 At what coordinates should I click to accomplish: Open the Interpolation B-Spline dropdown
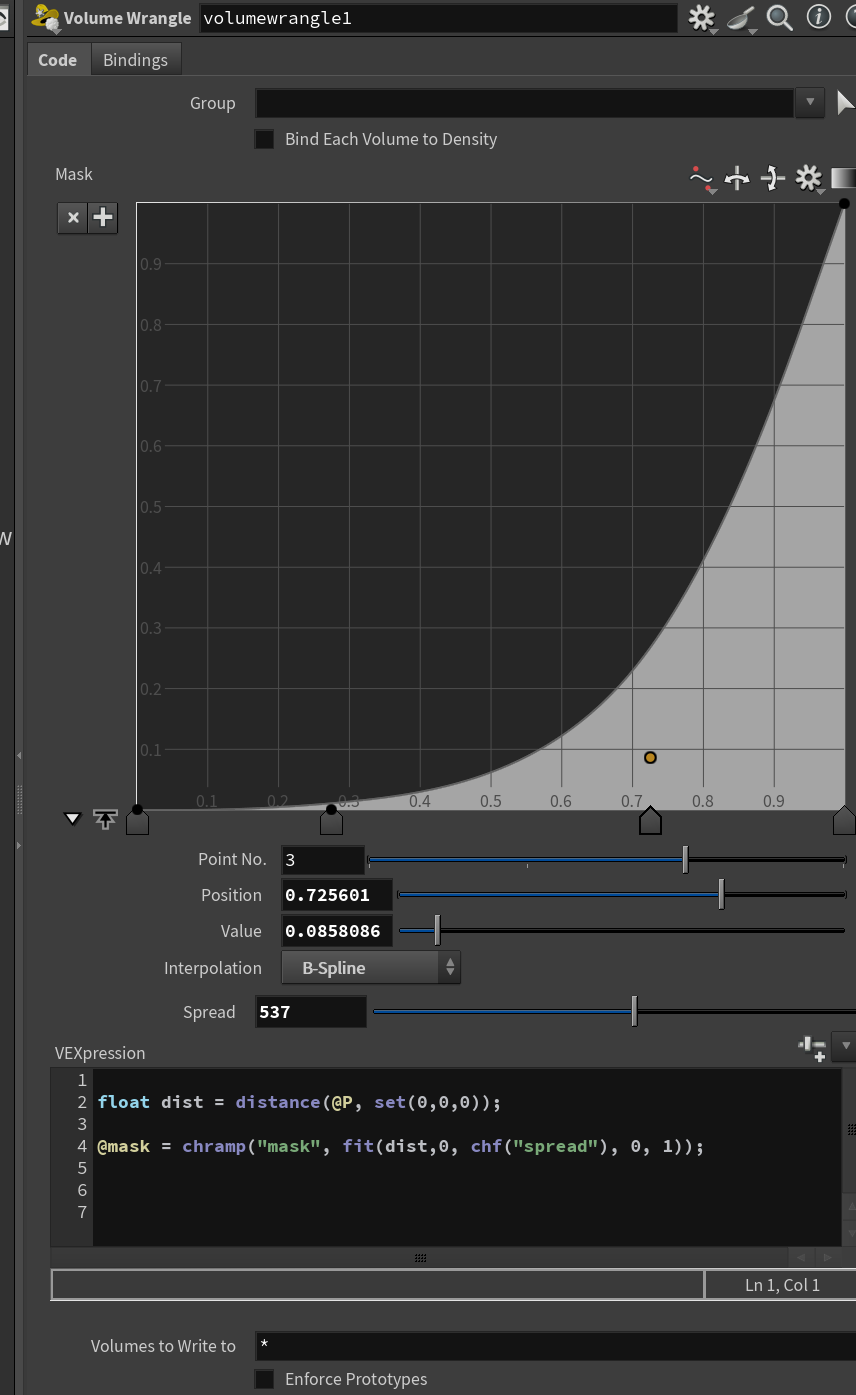point(371,967)
